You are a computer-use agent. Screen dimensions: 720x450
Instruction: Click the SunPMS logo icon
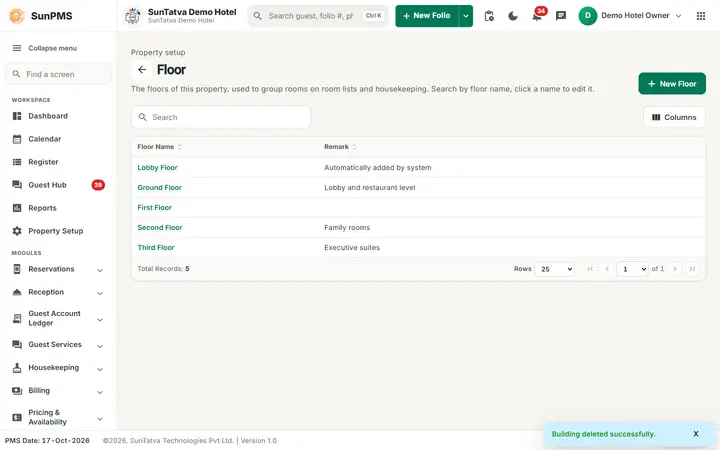point(17,16)
